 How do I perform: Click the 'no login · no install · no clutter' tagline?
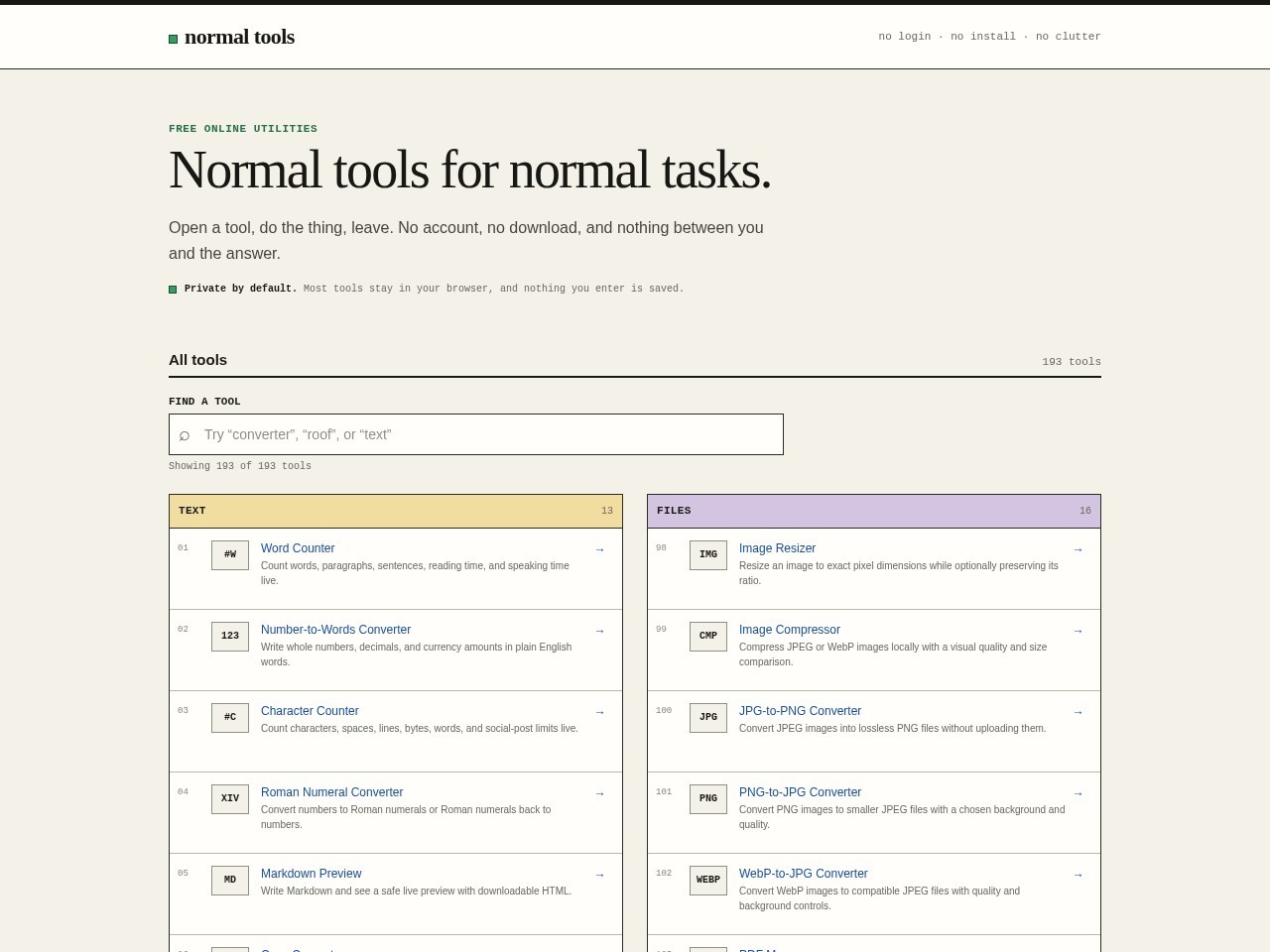(989, 37)
